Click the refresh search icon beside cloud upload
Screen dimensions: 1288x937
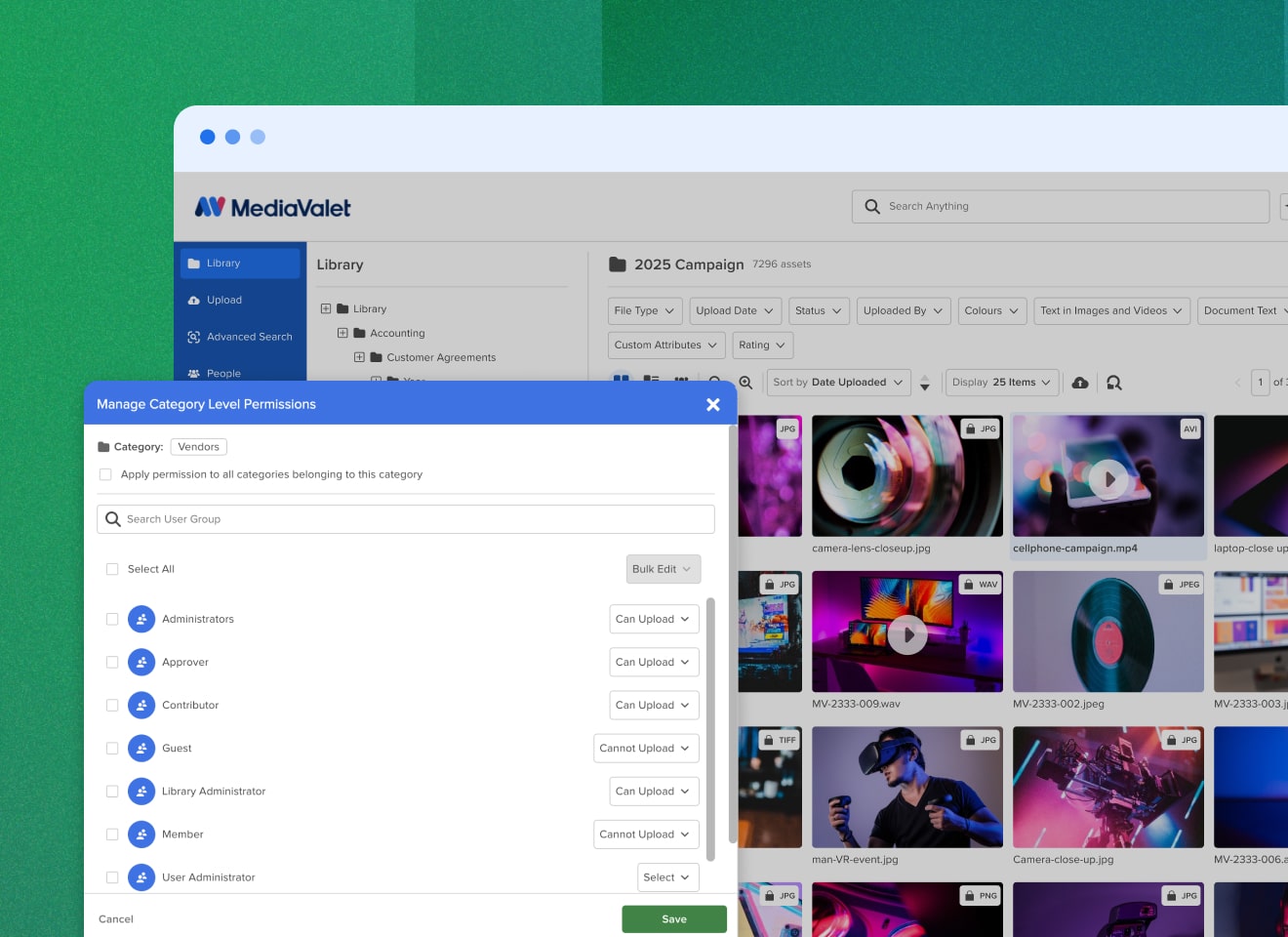(1114, 383)
